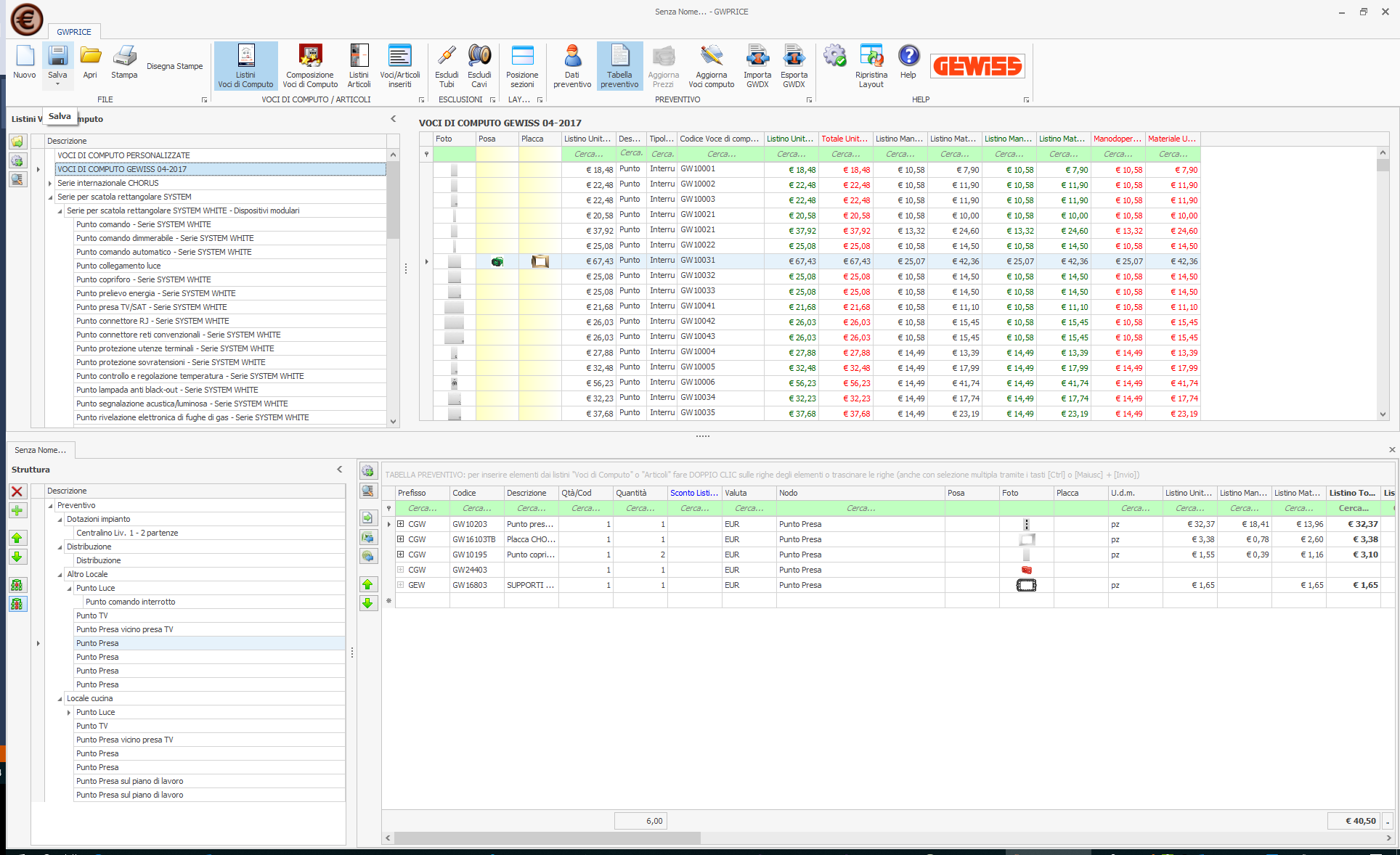Select the GWPRICE ribbon tab
The image size is (1400, 855).
click(74, 32)
